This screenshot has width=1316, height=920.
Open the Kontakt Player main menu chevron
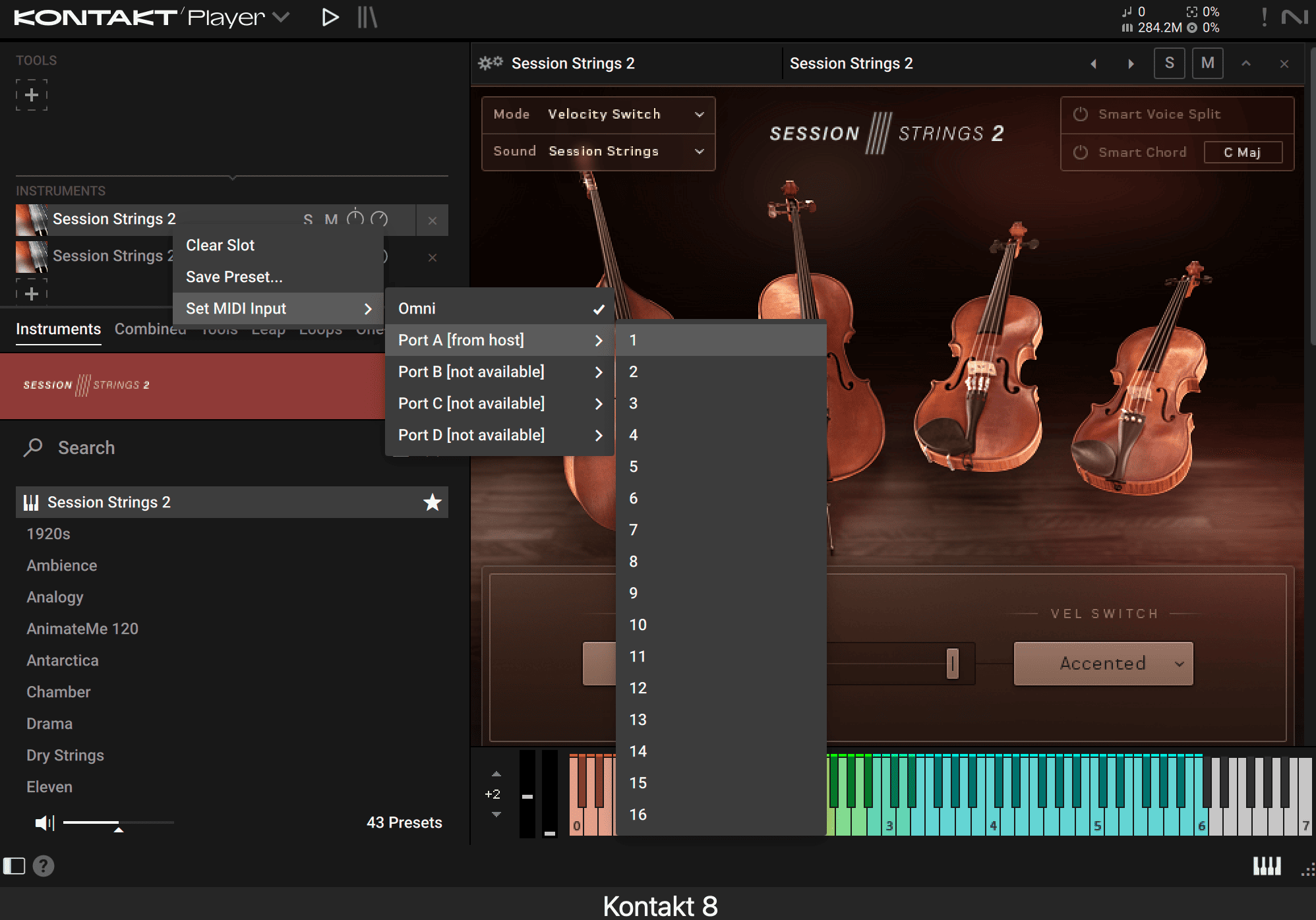(281, 17)
